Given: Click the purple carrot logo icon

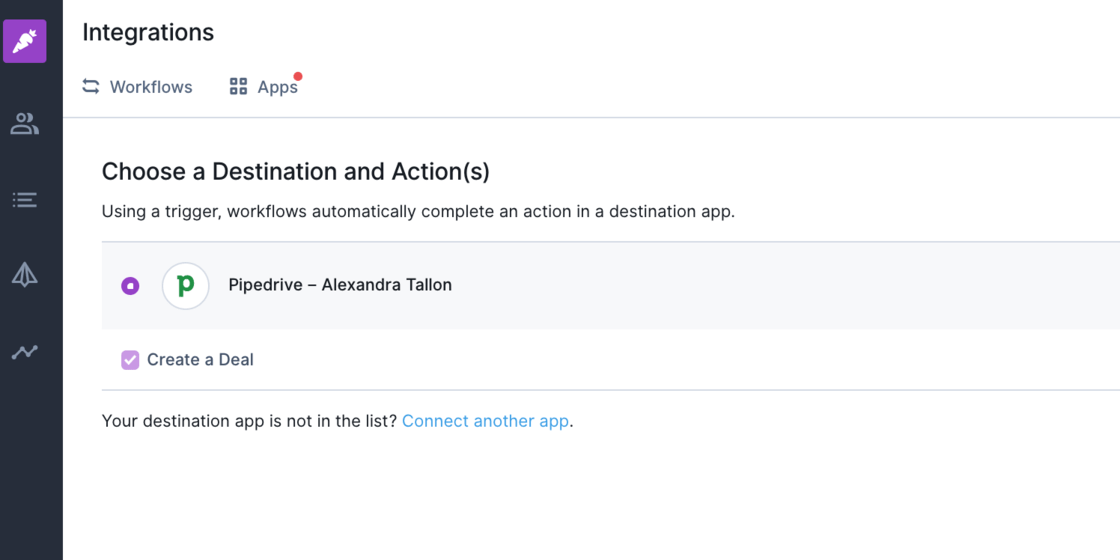Looking at the screenshot, I should pyautogui.click(x=25, y=41).
